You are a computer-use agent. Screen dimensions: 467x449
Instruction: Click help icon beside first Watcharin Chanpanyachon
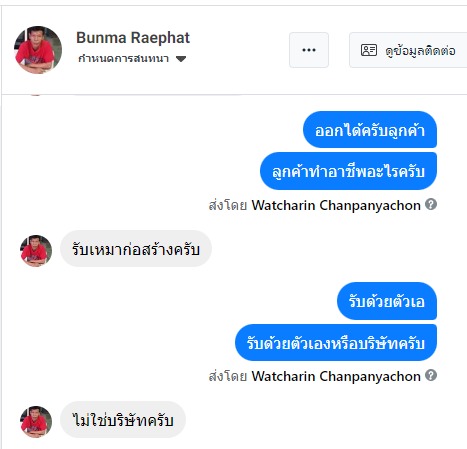[431, 204]
